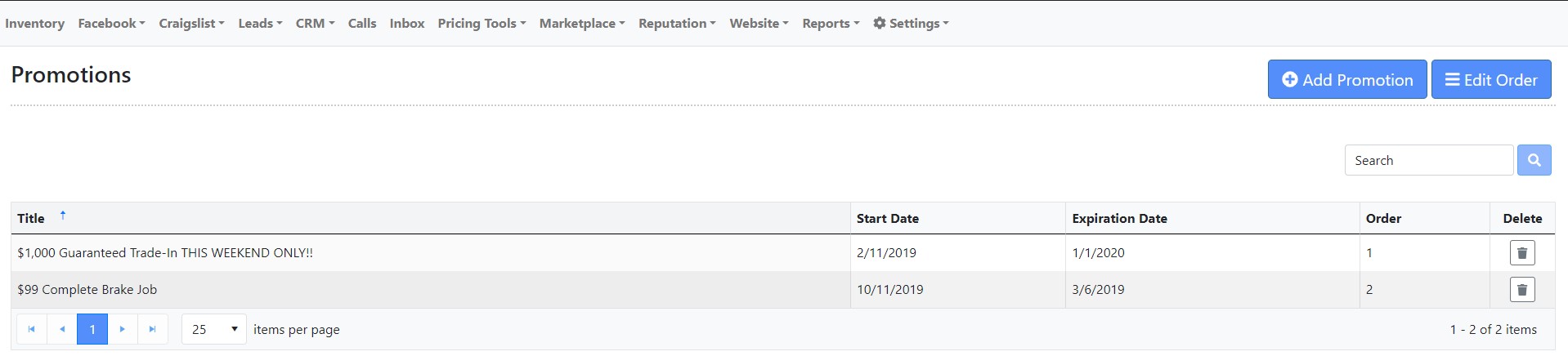Jump to the last page arrow
The image size is (1568, 356).
152,330
